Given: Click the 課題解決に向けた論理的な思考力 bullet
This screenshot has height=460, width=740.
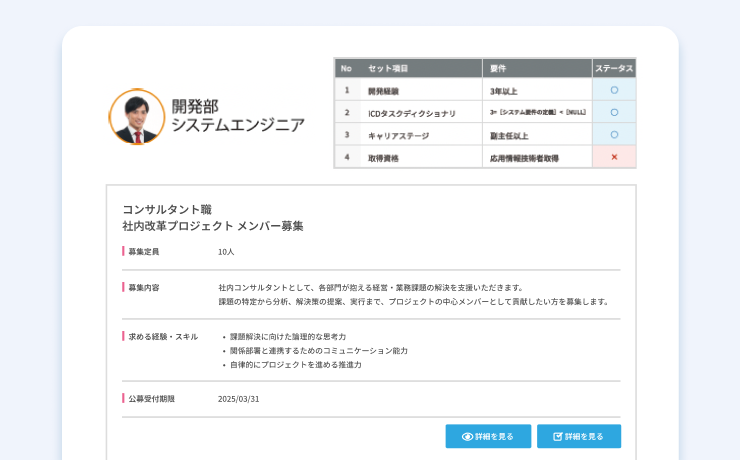Looking at the screenshot, I should (x=288, y=336).
